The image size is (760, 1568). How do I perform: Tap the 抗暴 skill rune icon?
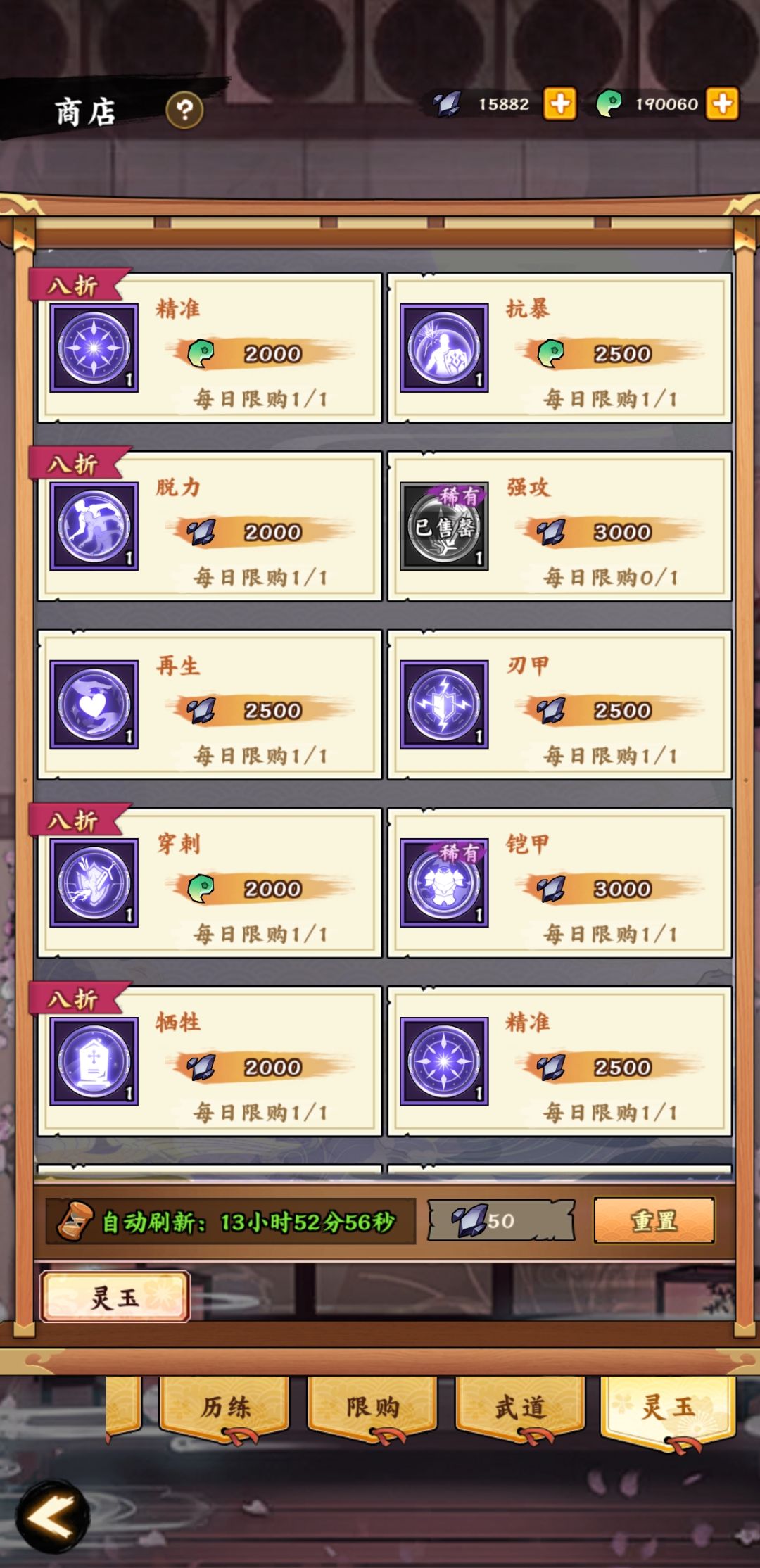[444, 348]
